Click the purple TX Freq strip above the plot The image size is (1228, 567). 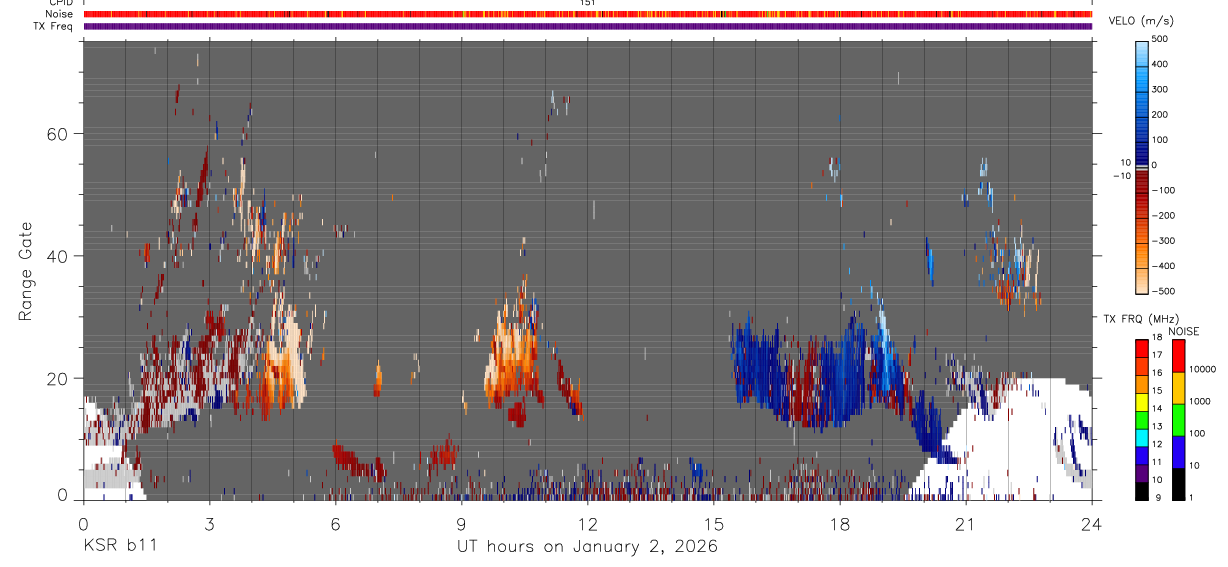[x=587, y=26]
